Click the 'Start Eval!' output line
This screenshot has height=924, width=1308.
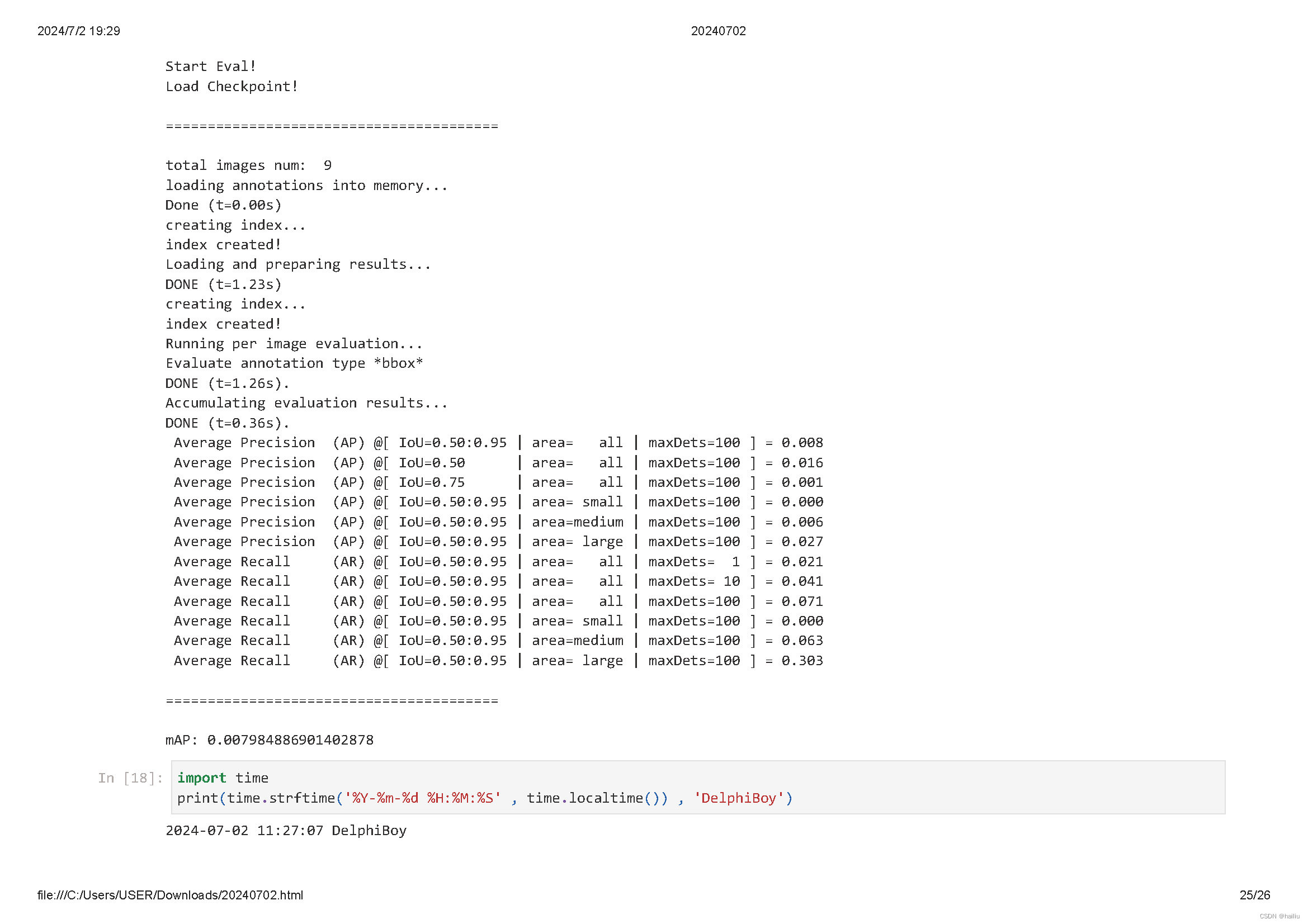pyautogui.click(x=210, y=67)
